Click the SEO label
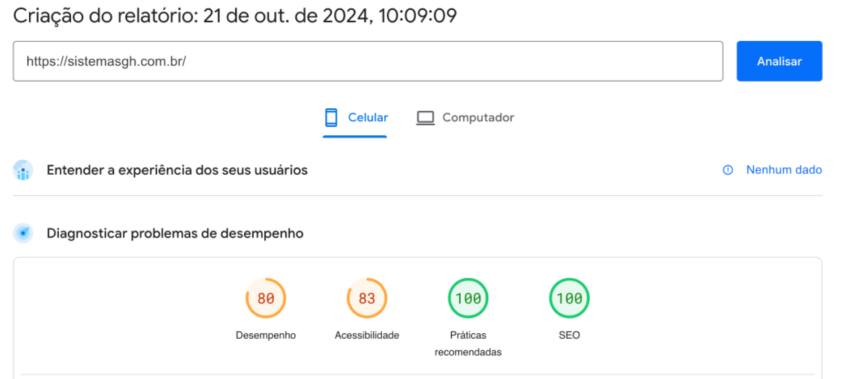Screen dimensions: 842x379 tap(569, 336)
